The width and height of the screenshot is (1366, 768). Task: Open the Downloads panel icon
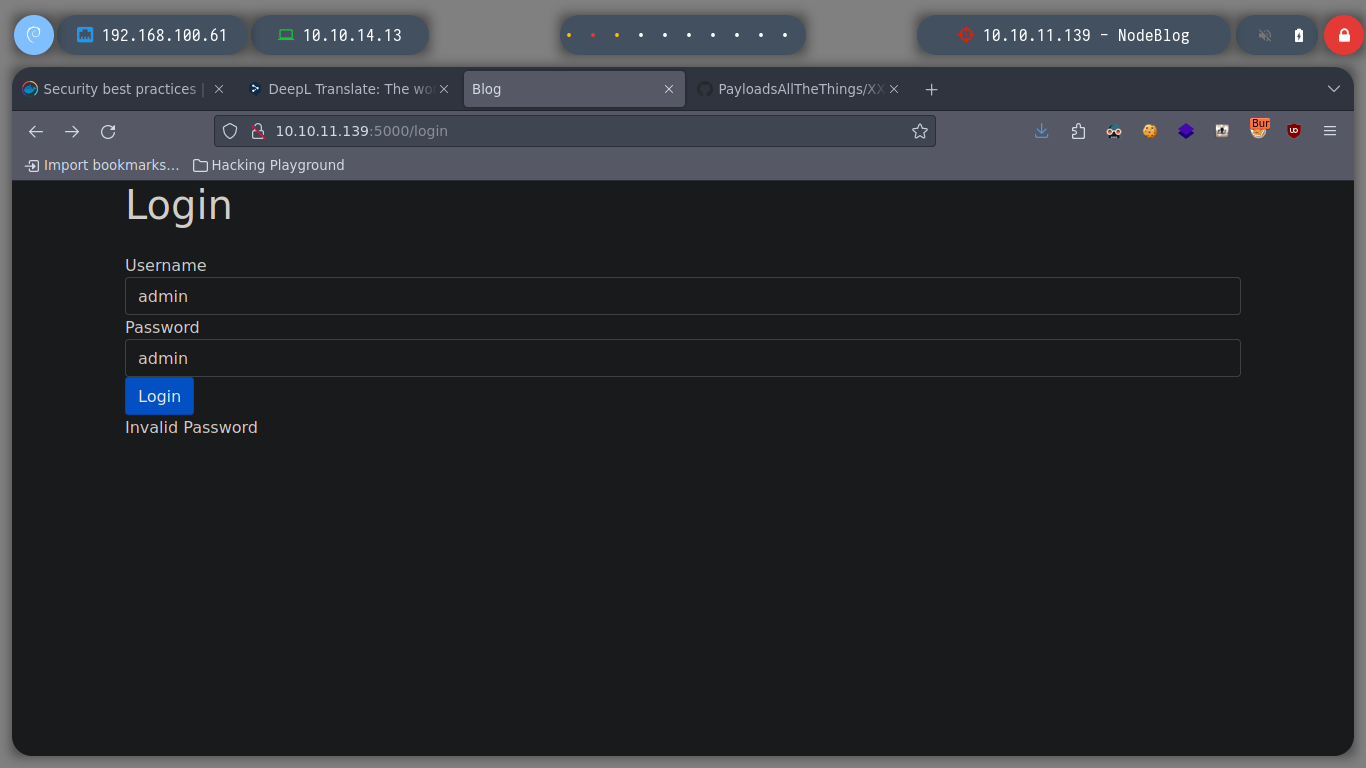tap(1042, 131)
